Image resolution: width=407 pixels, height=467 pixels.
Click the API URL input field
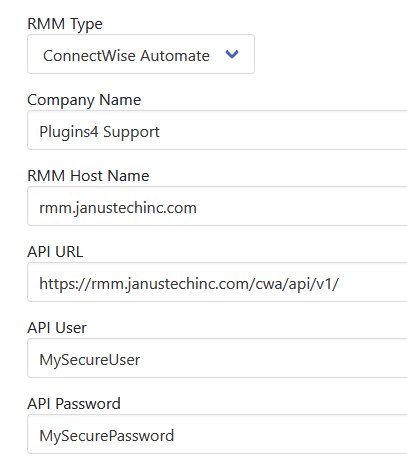tap(217, 282)
